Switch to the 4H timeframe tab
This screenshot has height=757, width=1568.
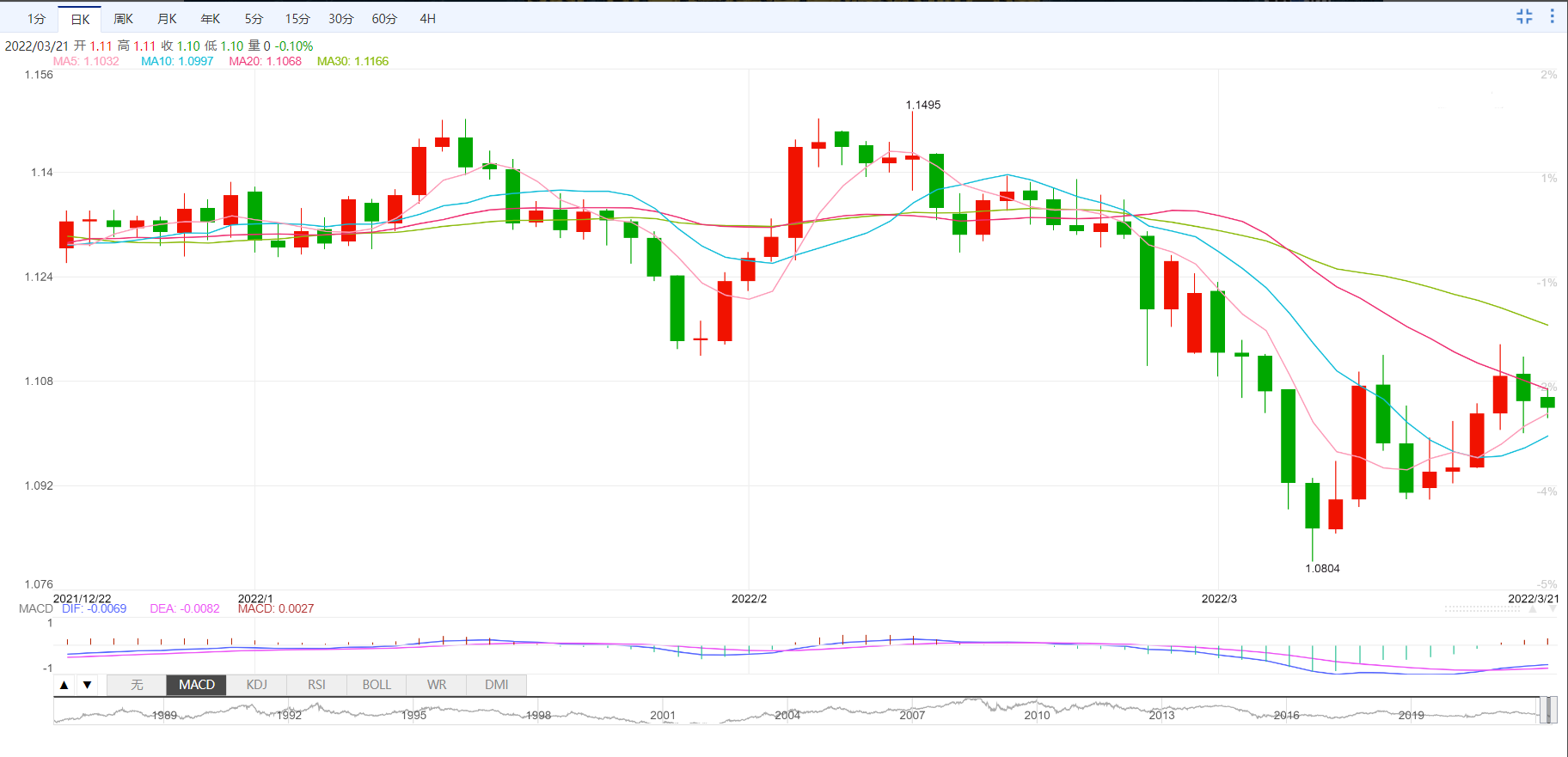click(x=427, y=19)
